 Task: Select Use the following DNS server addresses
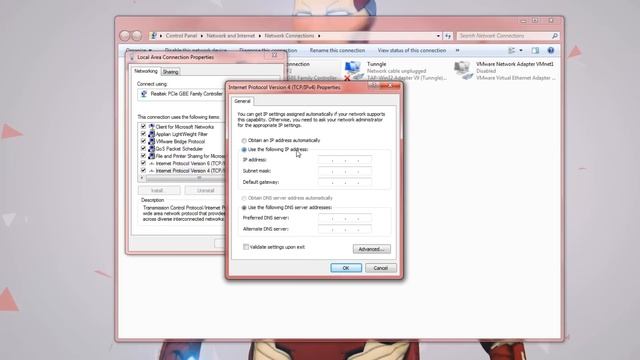click(244, 208)
